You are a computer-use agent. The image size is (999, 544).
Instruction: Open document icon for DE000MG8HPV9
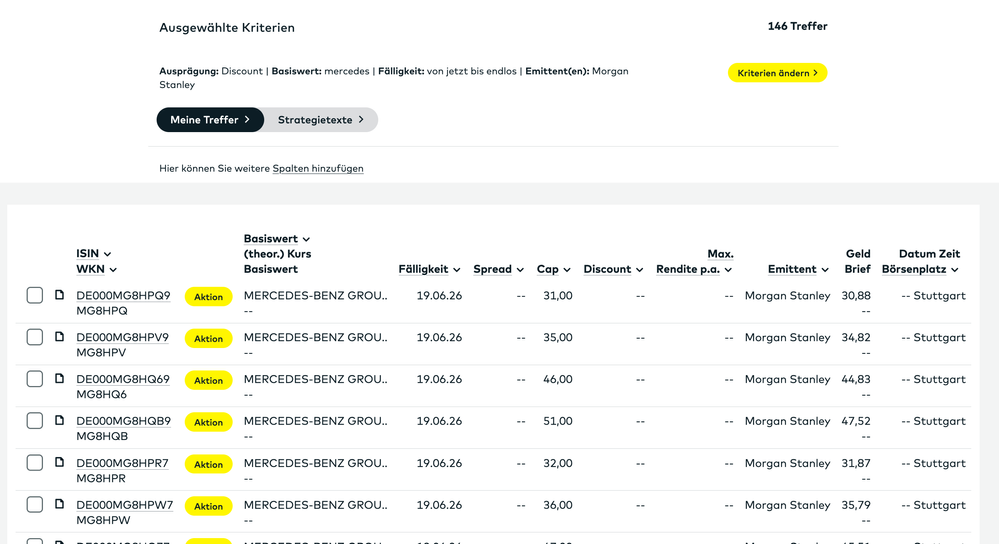click(x=59, y=336)
